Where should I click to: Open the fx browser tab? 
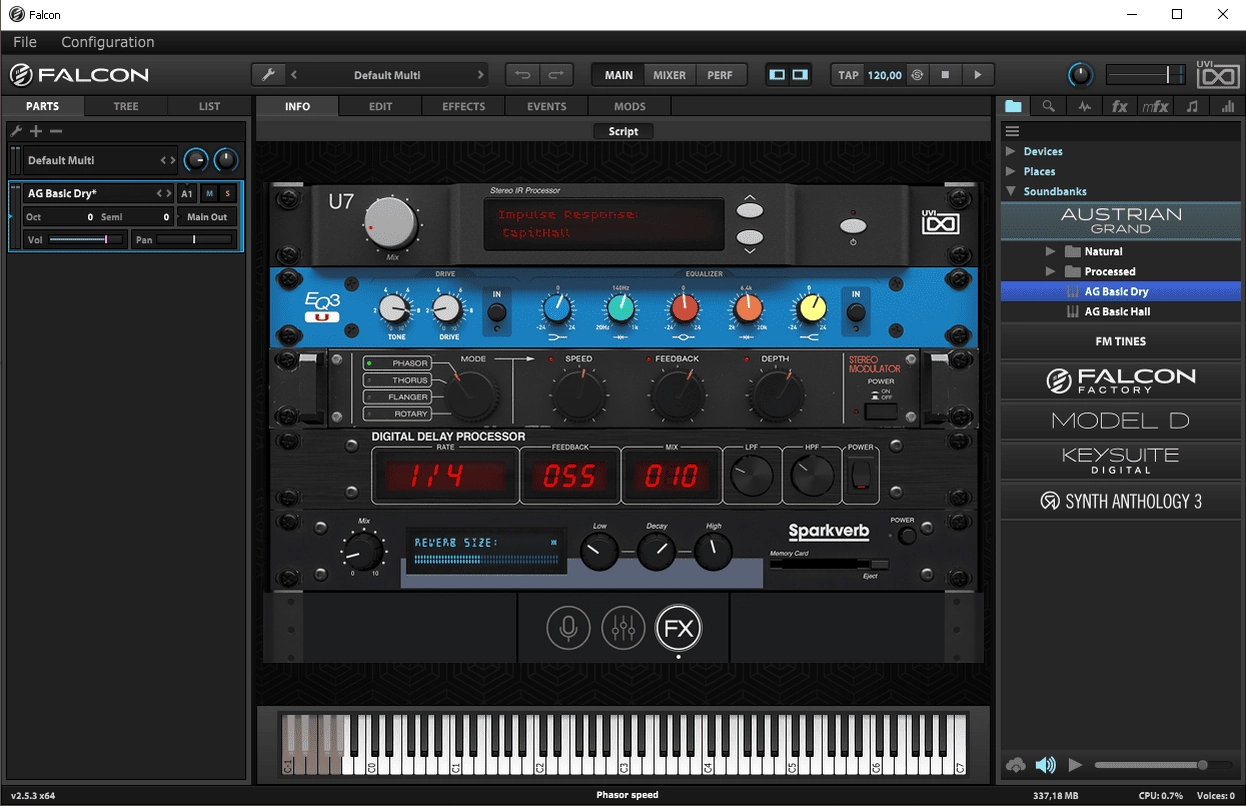pos(1120,106)
